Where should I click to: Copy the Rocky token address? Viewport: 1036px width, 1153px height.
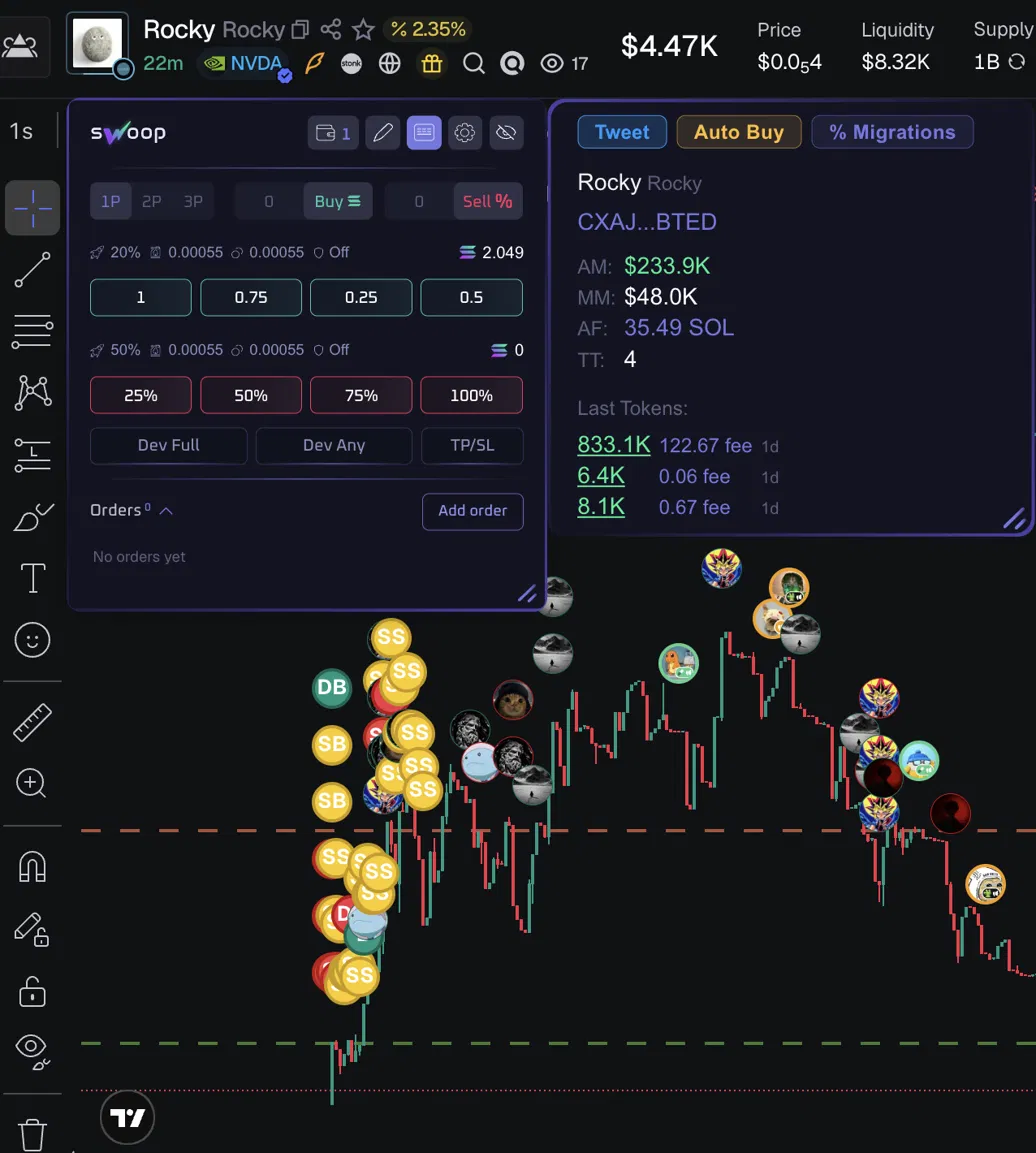pyautogui.click(x=300, y=29)
